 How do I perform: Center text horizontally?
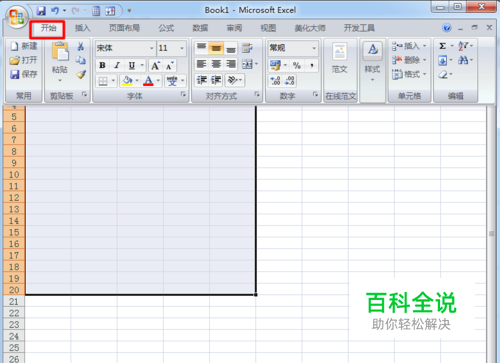[x=216, y=64]
